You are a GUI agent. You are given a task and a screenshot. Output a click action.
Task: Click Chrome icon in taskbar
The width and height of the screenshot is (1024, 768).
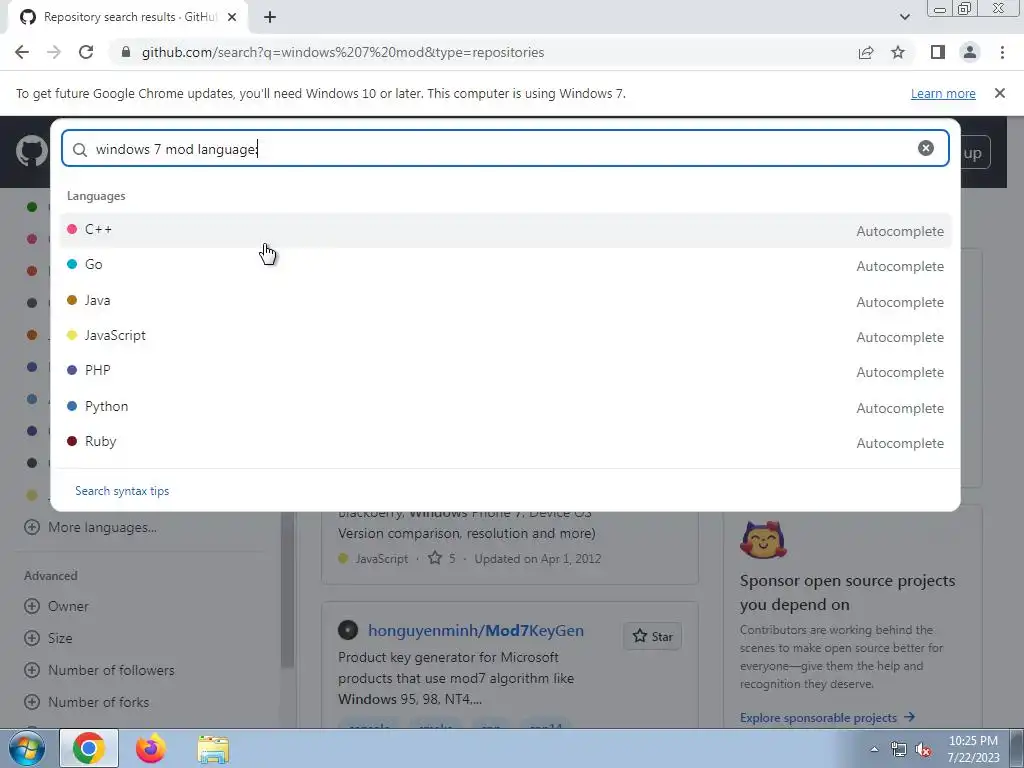point(89,748)
